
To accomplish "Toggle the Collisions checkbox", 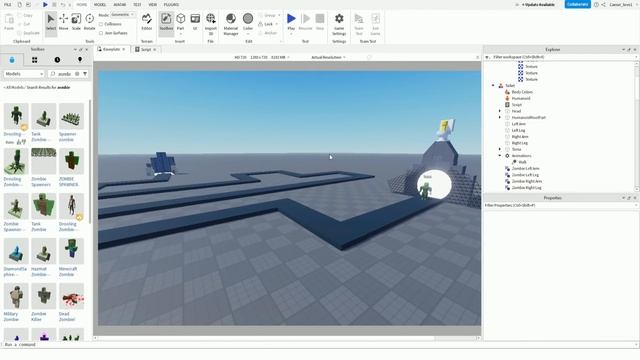I will point(101,24).
